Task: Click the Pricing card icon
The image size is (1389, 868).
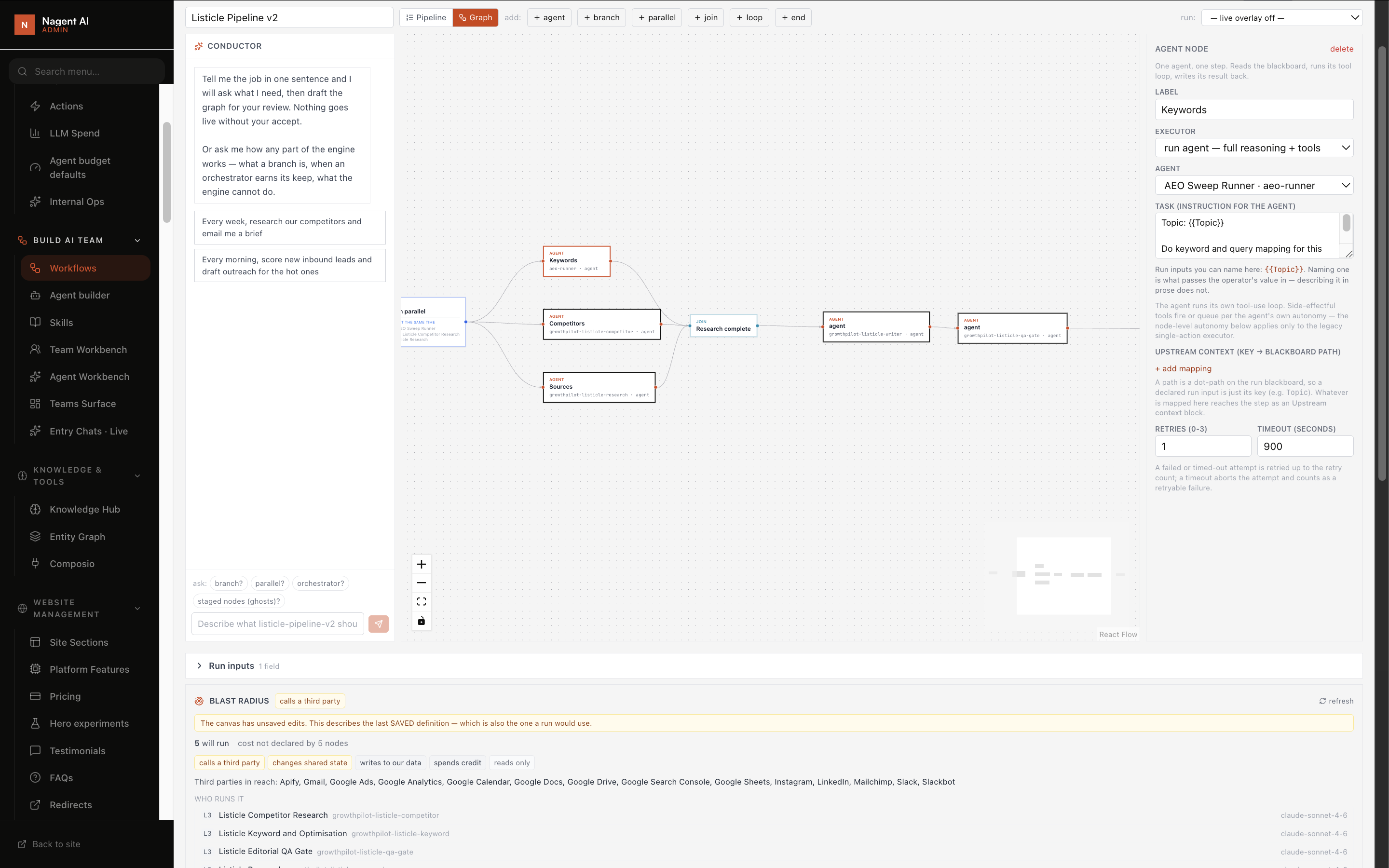Action: [35, 696]
